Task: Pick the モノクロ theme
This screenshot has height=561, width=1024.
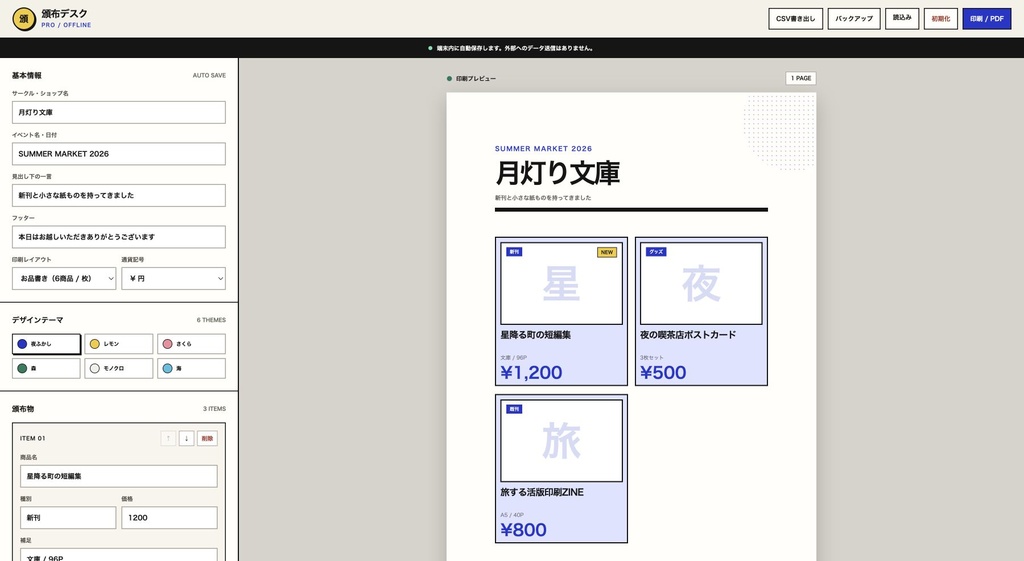Action: (119, 368)
